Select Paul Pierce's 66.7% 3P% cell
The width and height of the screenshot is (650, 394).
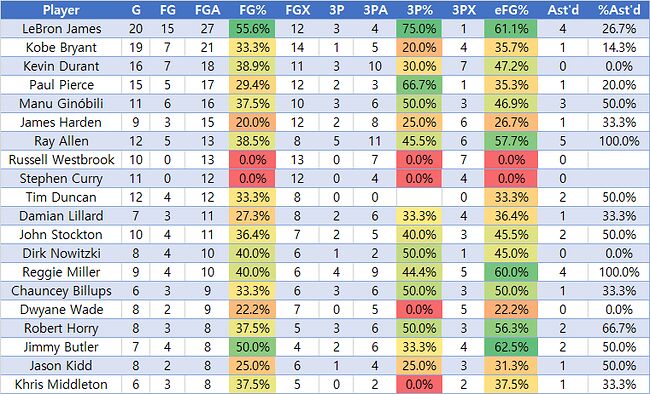click(x=419, y=85)
